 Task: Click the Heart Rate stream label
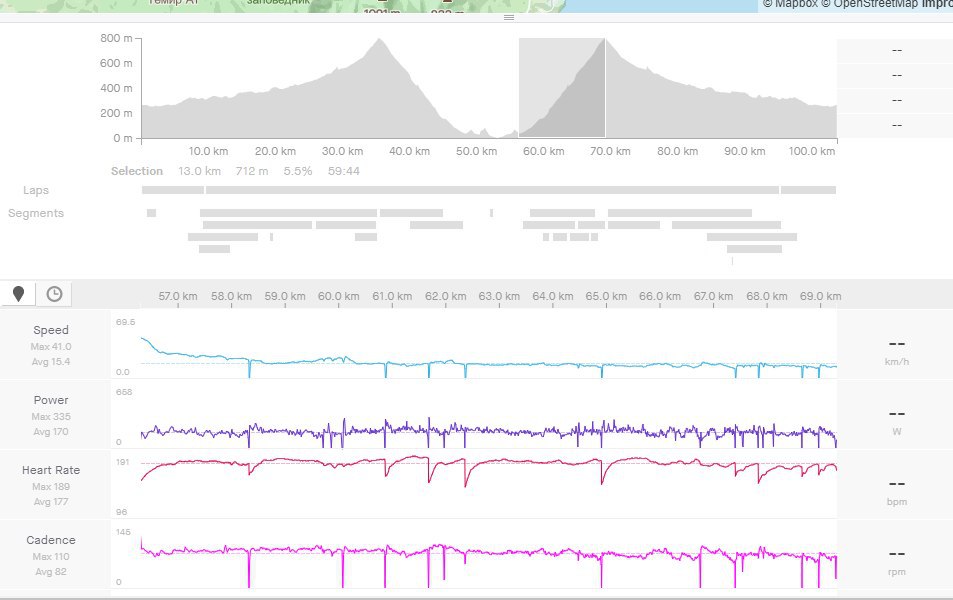pyautogui.click(x=51, y=470)
